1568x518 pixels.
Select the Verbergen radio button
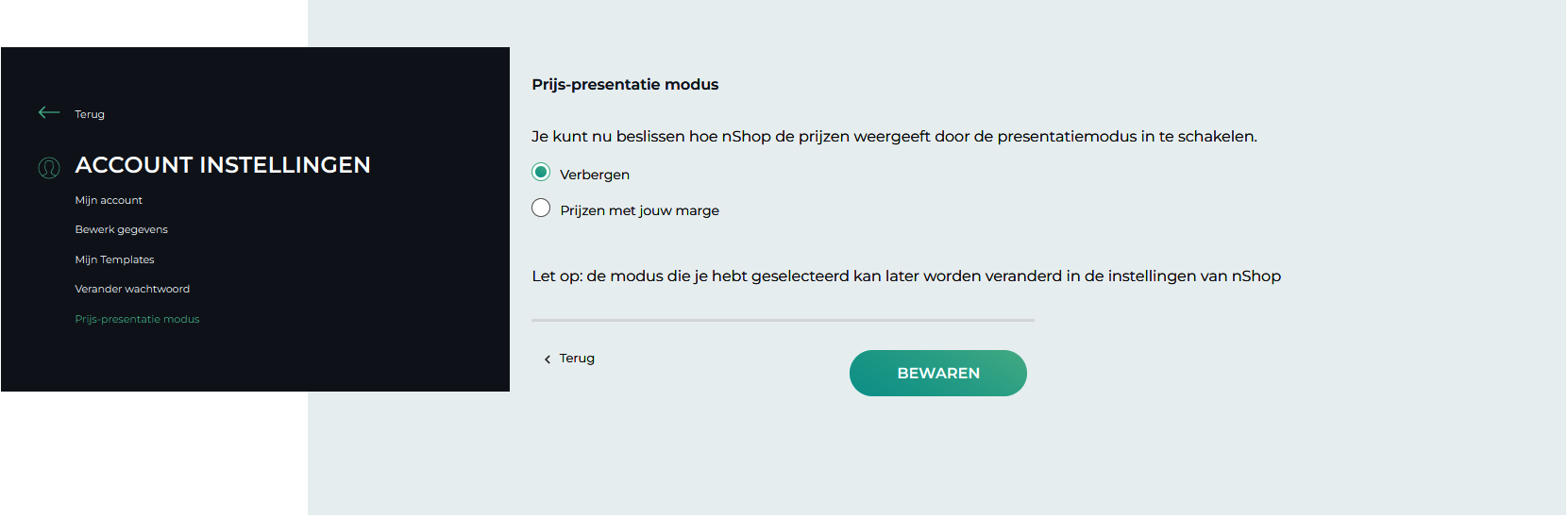click(x=541, y=172)
